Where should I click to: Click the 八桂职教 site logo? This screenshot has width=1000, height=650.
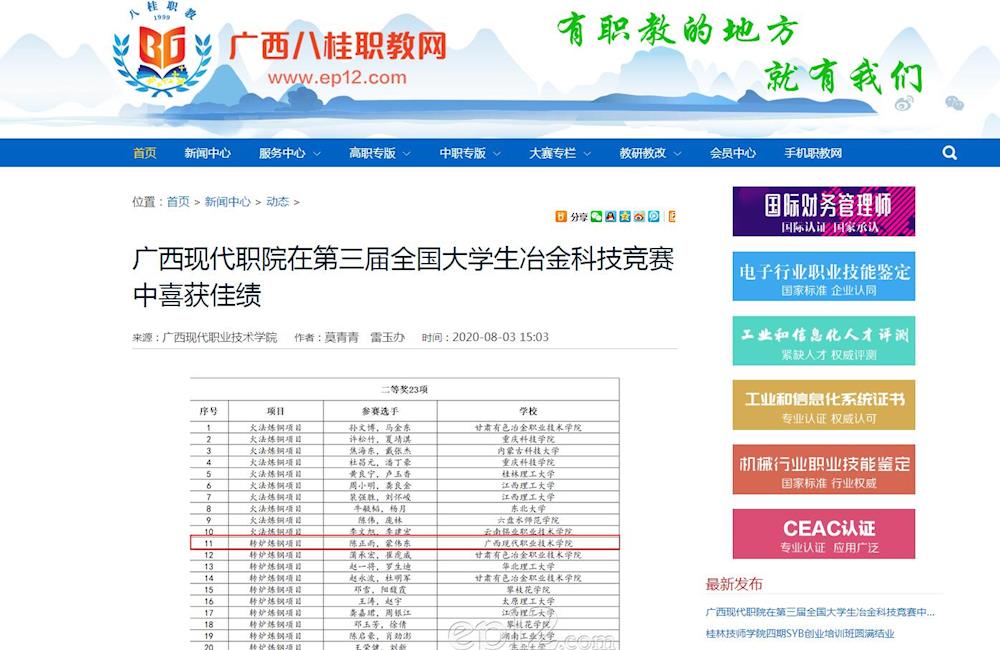pyautogui.click(x=160, y=55)
